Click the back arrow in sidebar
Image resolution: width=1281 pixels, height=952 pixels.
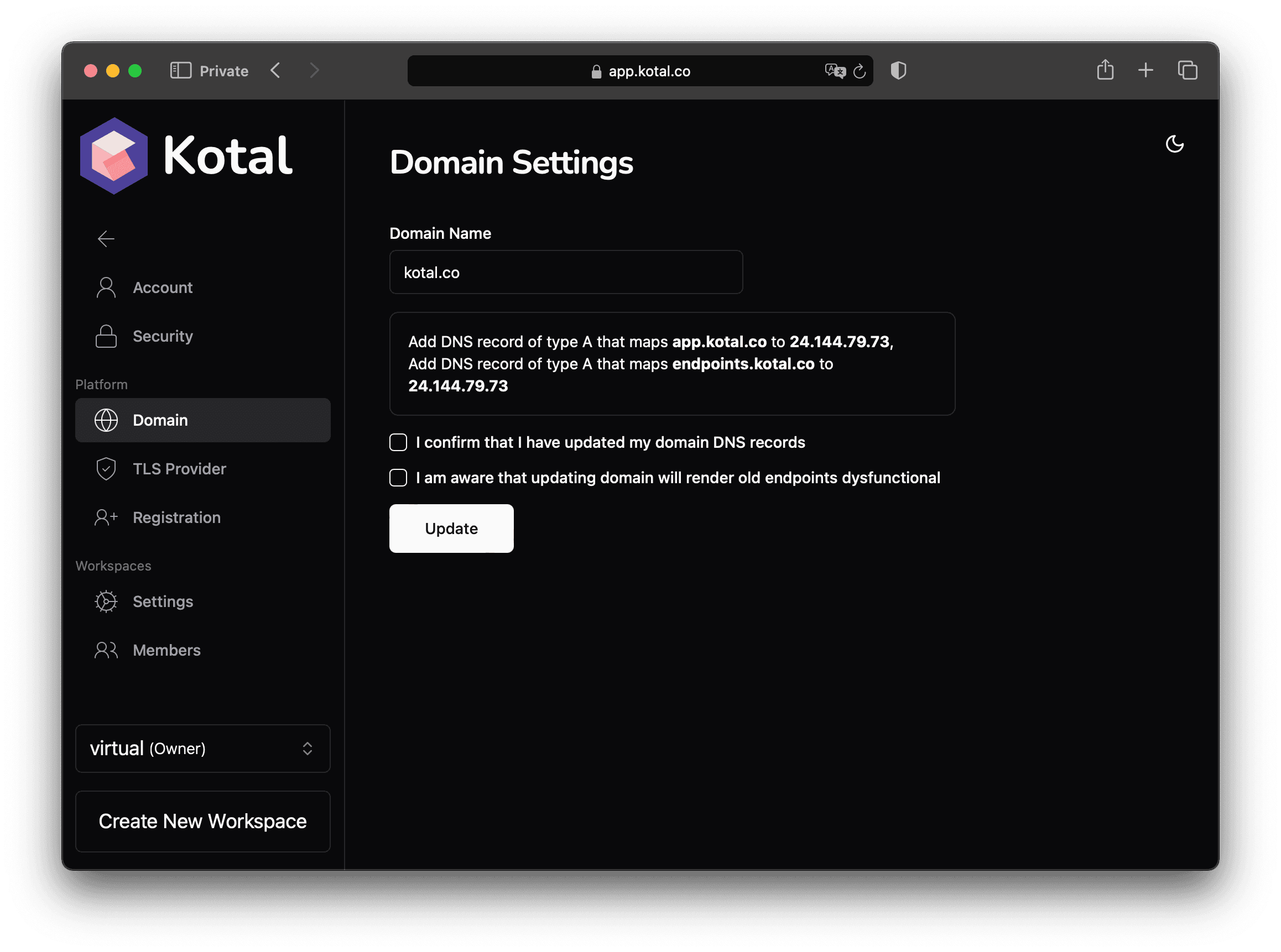(x=106, y=239)
